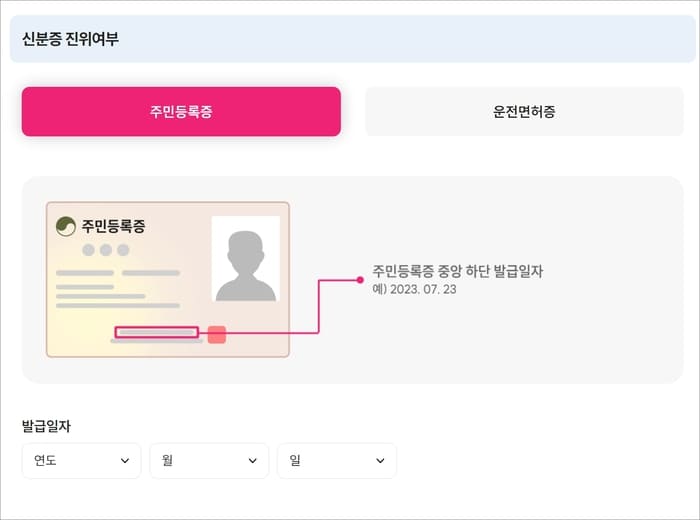700x520 pixels.
Task: Click the pink highlighted issue date box
Action: (157, 332)
